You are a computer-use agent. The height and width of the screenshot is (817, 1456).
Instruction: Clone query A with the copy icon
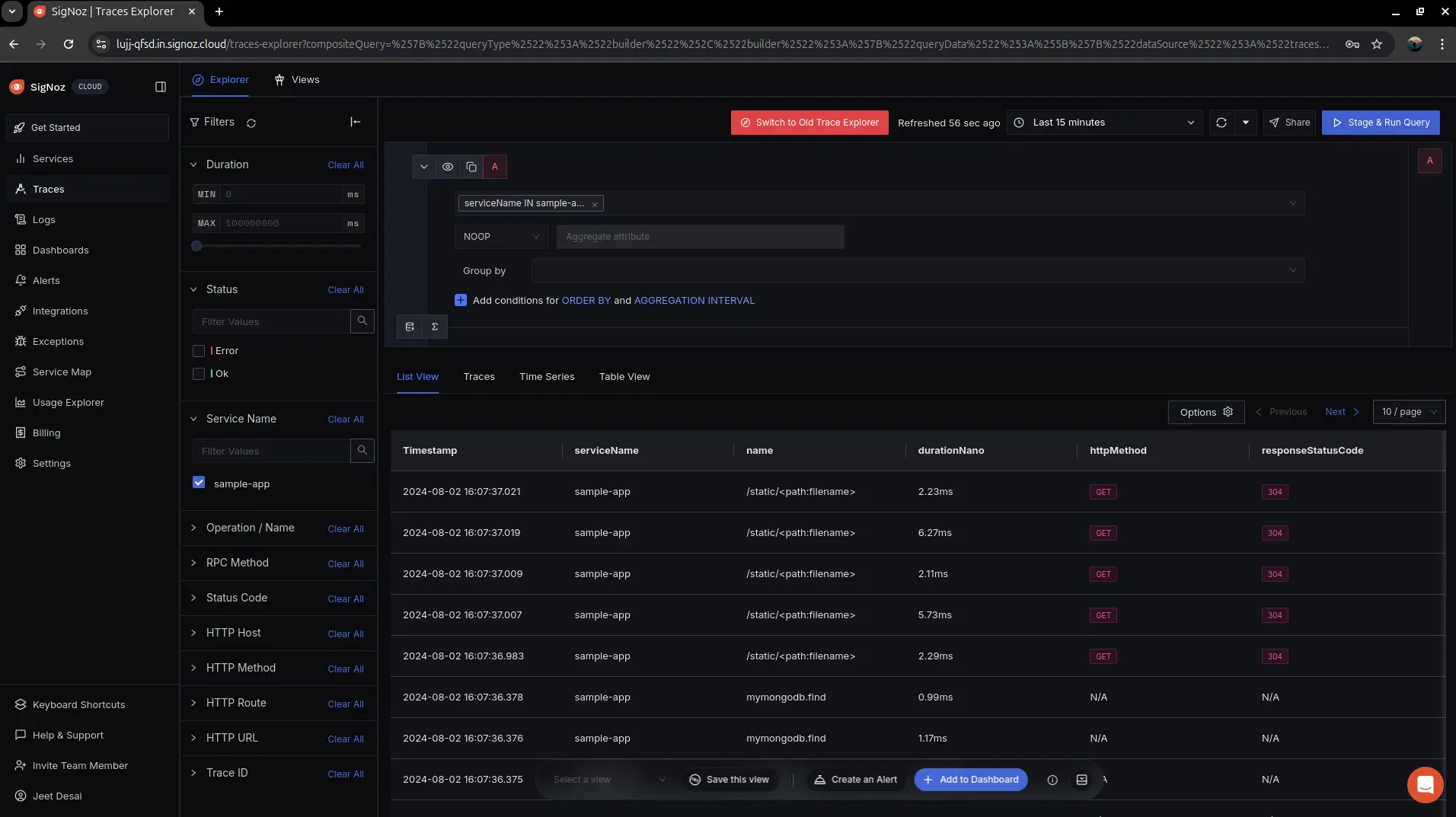(x=471, y=167)
